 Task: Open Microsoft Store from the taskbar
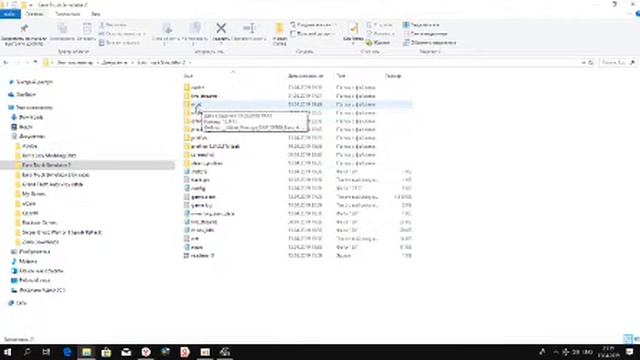point(106,352)
